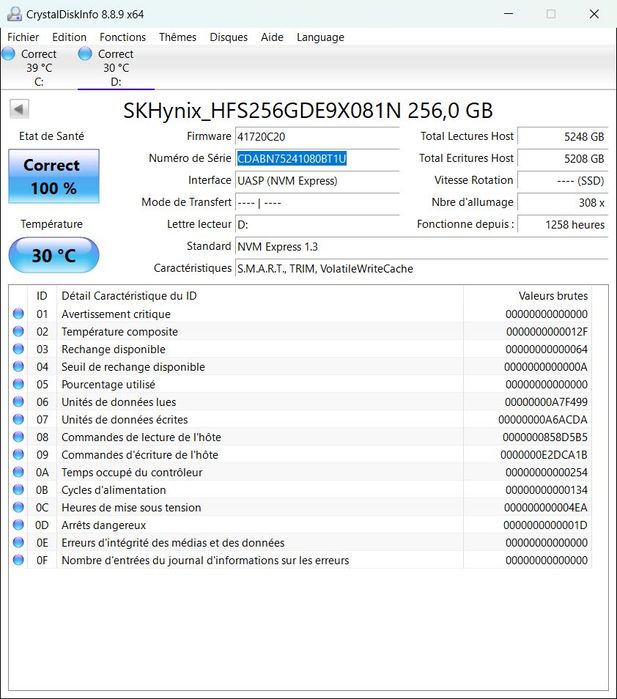617x699 pixels.
Task: Switch to the C: drive tab at 39 °C
Action: point(39,68)
